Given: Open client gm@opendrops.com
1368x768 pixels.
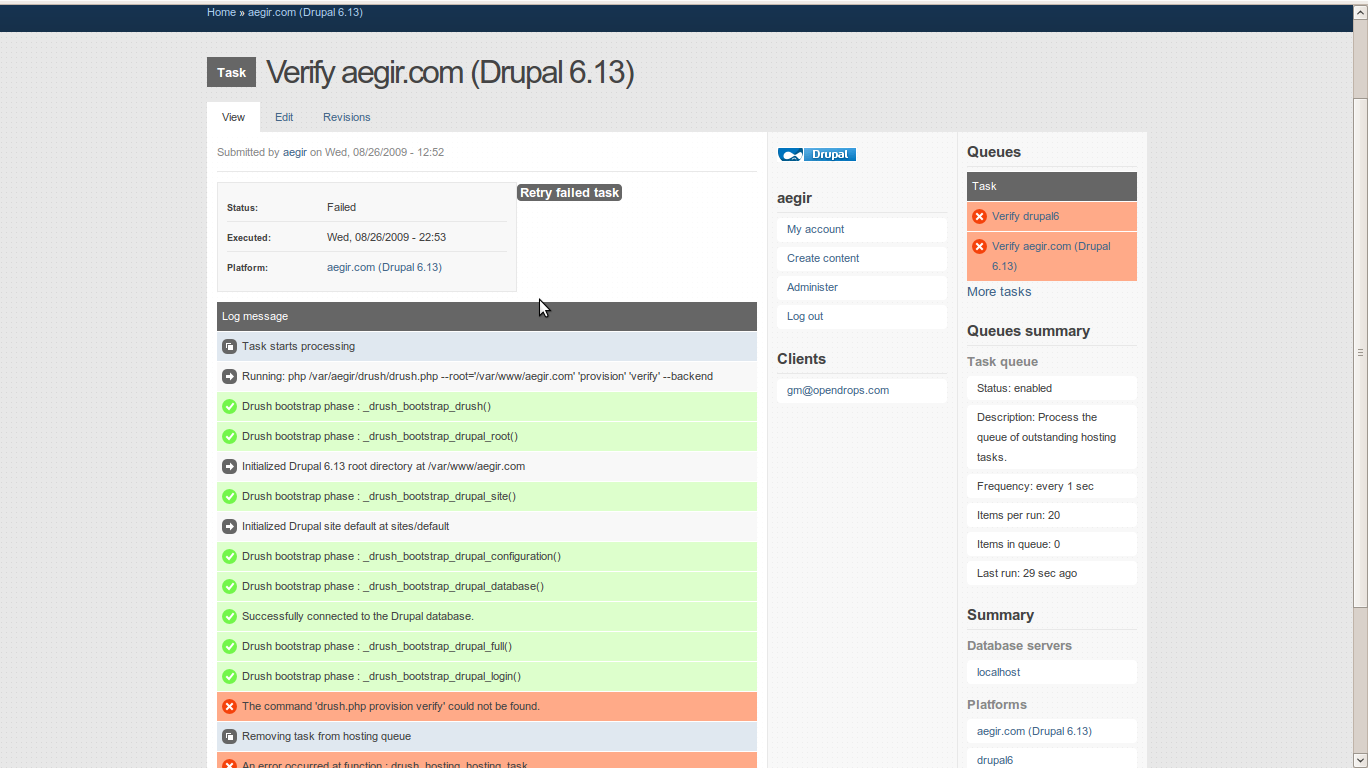Looking at the screenshot, I should pos(837,390).
